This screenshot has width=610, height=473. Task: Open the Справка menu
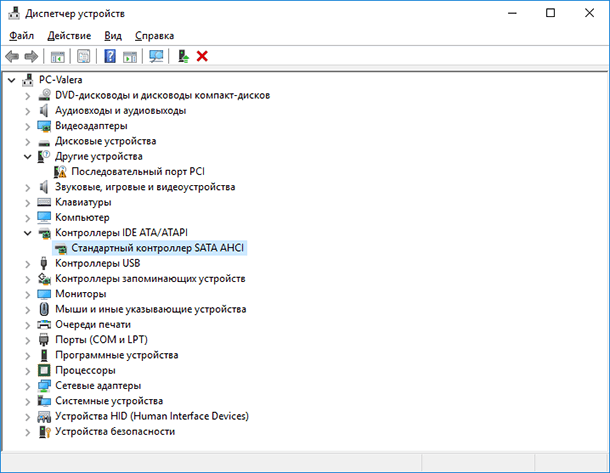coord(154,36)
